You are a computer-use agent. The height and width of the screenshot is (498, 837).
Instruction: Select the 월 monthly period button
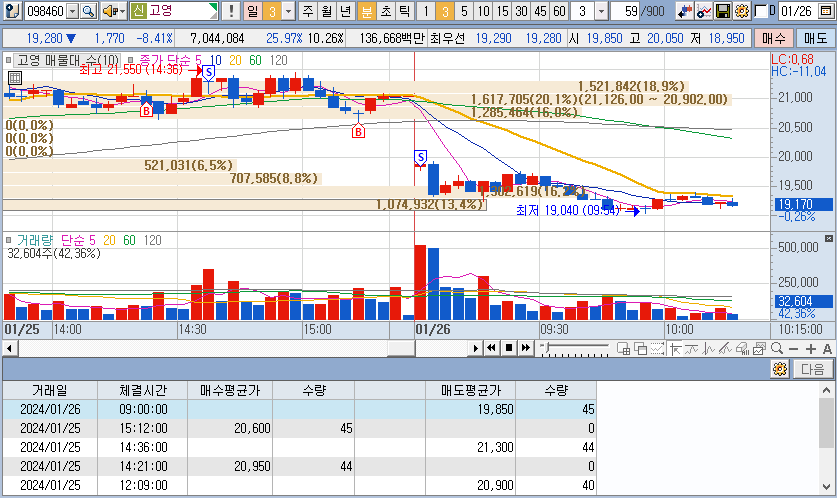click(327, 11)
